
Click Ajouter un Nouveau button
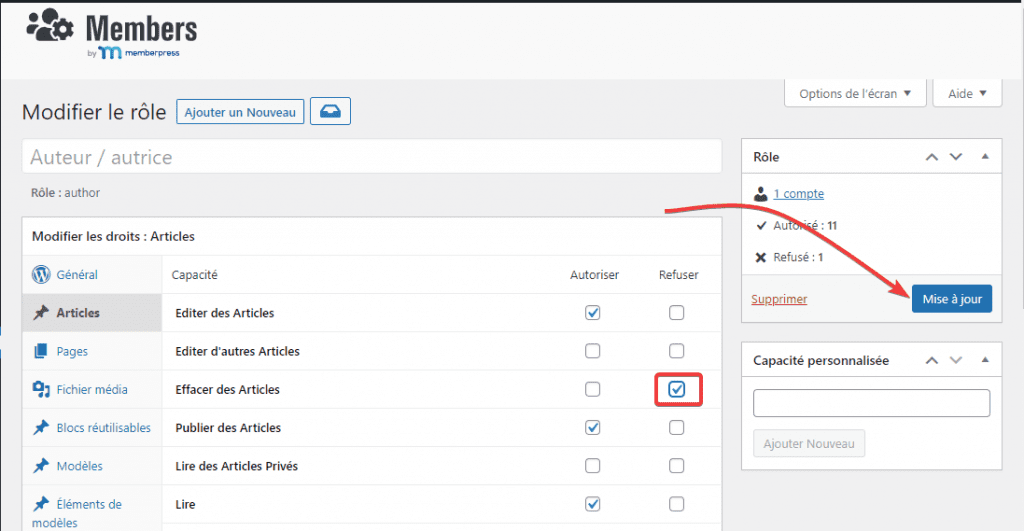point(240,112)
